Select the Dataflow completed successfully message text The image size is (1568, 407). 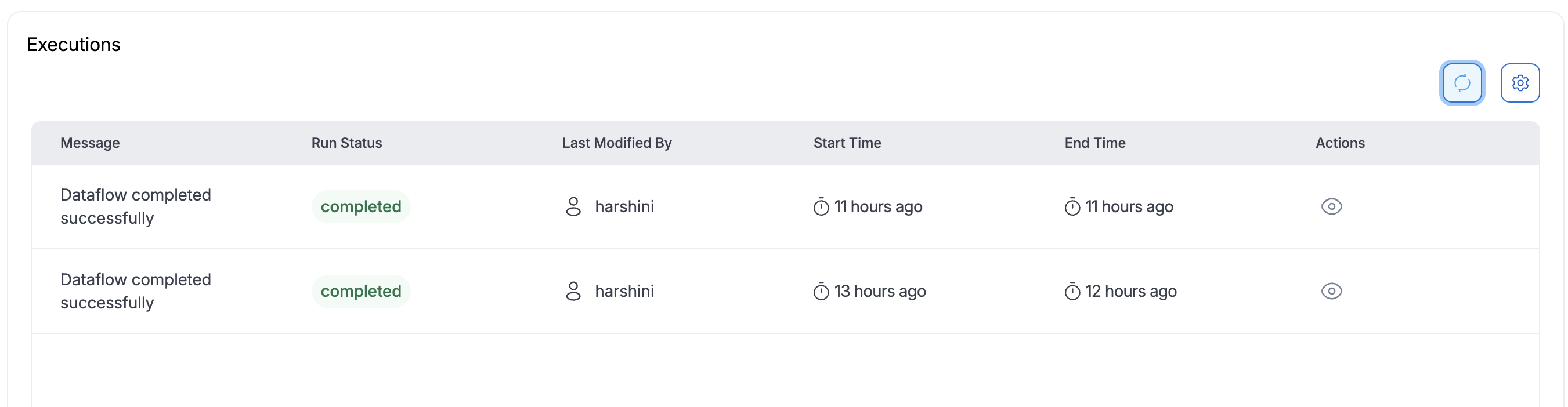[x=135, y=206]
